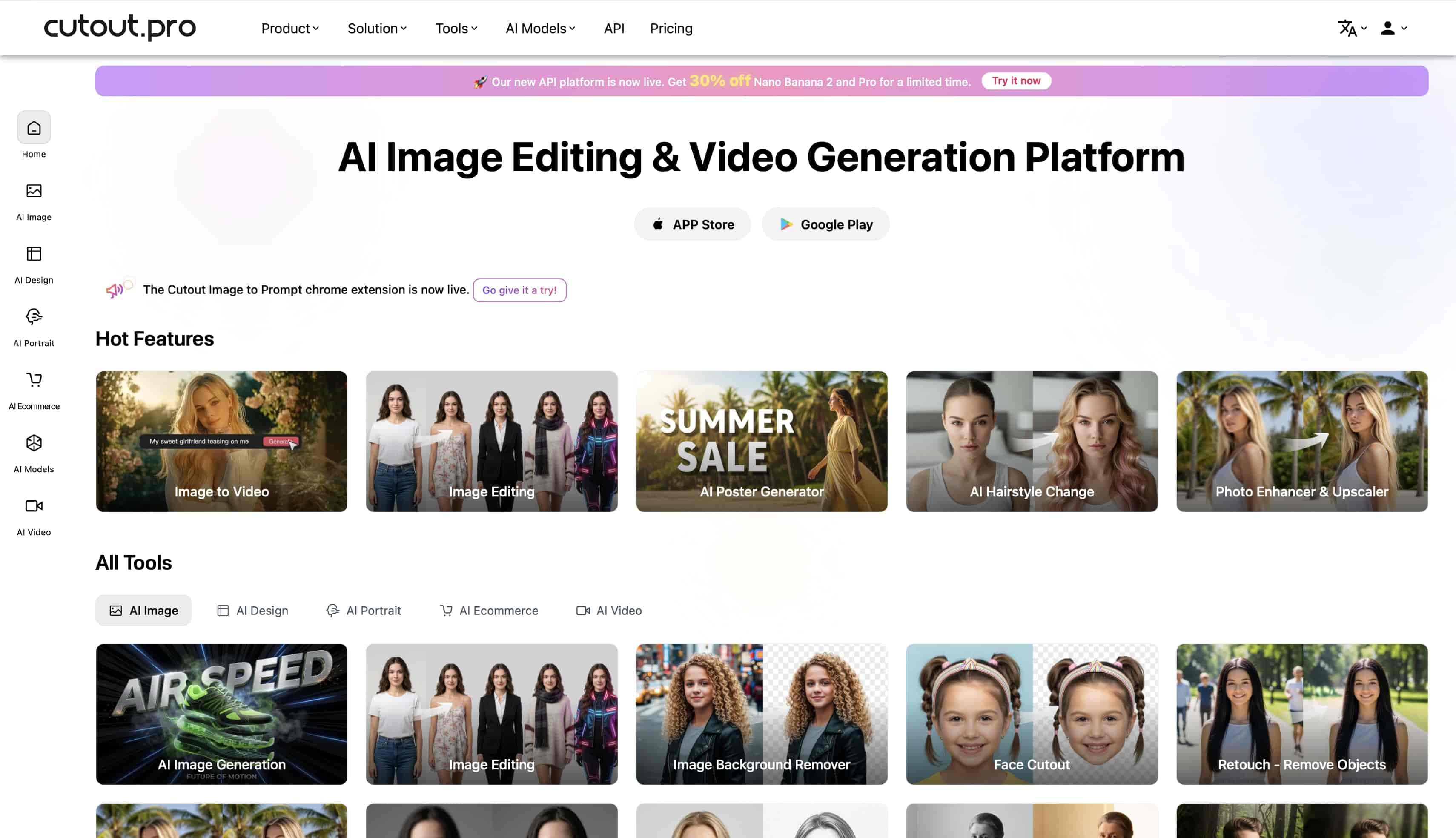Select the AI Image tab under All Tools
Image resolution: width=1456 pixels, height=838 pixels.
click(143, 610)
